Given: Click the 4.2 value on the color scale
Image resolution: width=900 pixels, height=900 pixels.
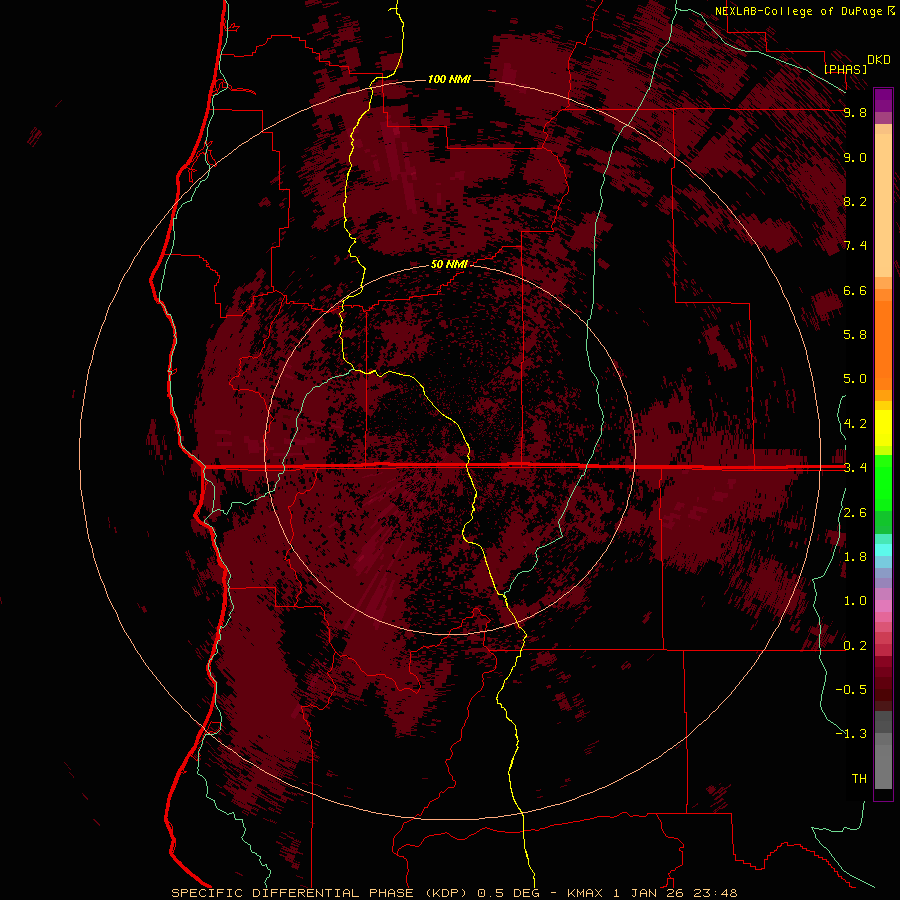Looking at the screenshot, I should coord(855,424).
